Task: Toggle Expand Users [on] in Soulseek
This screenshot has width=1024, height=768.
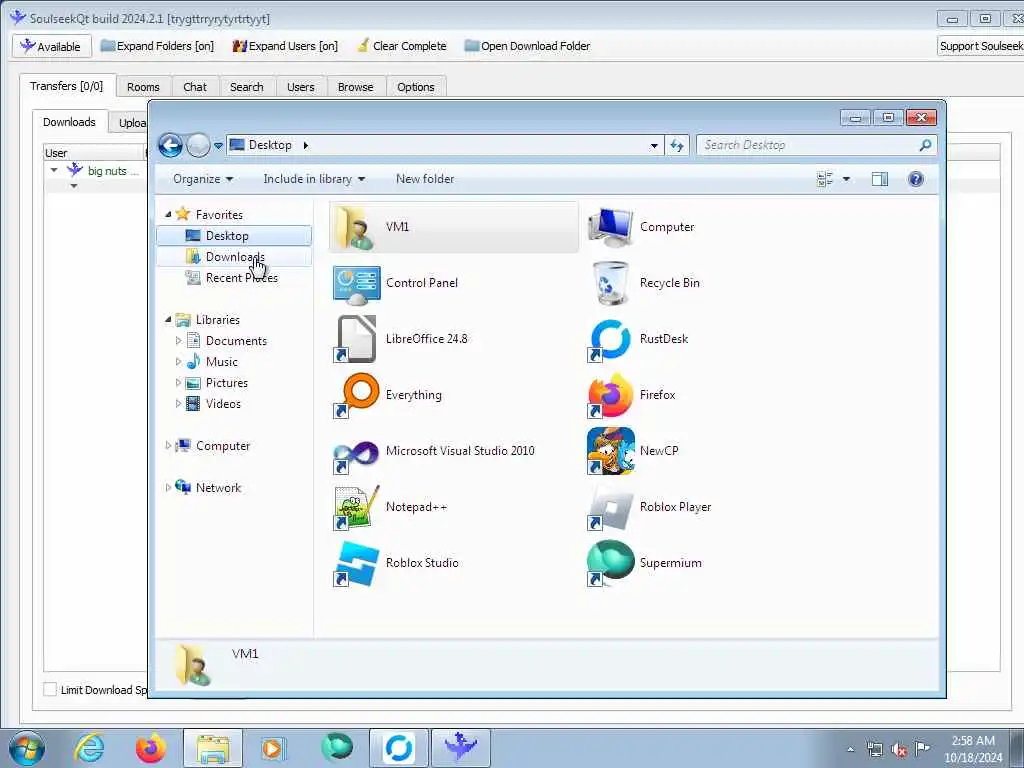Action: click(285, 46)
